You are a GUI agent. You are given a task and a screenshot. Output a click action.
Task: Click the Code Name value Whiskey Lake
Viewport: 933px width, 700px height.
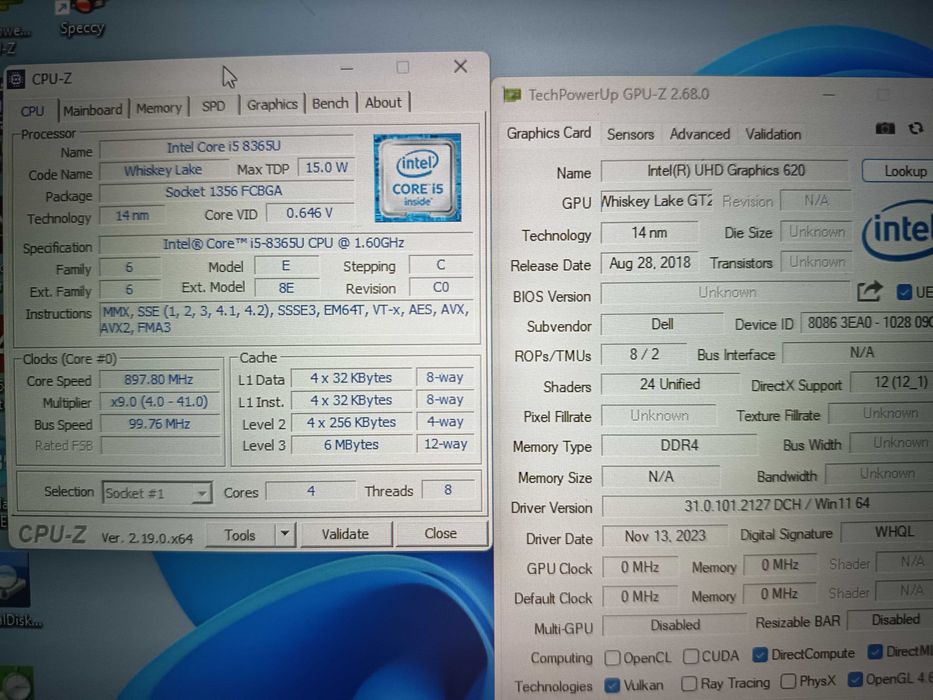[162, 171]
